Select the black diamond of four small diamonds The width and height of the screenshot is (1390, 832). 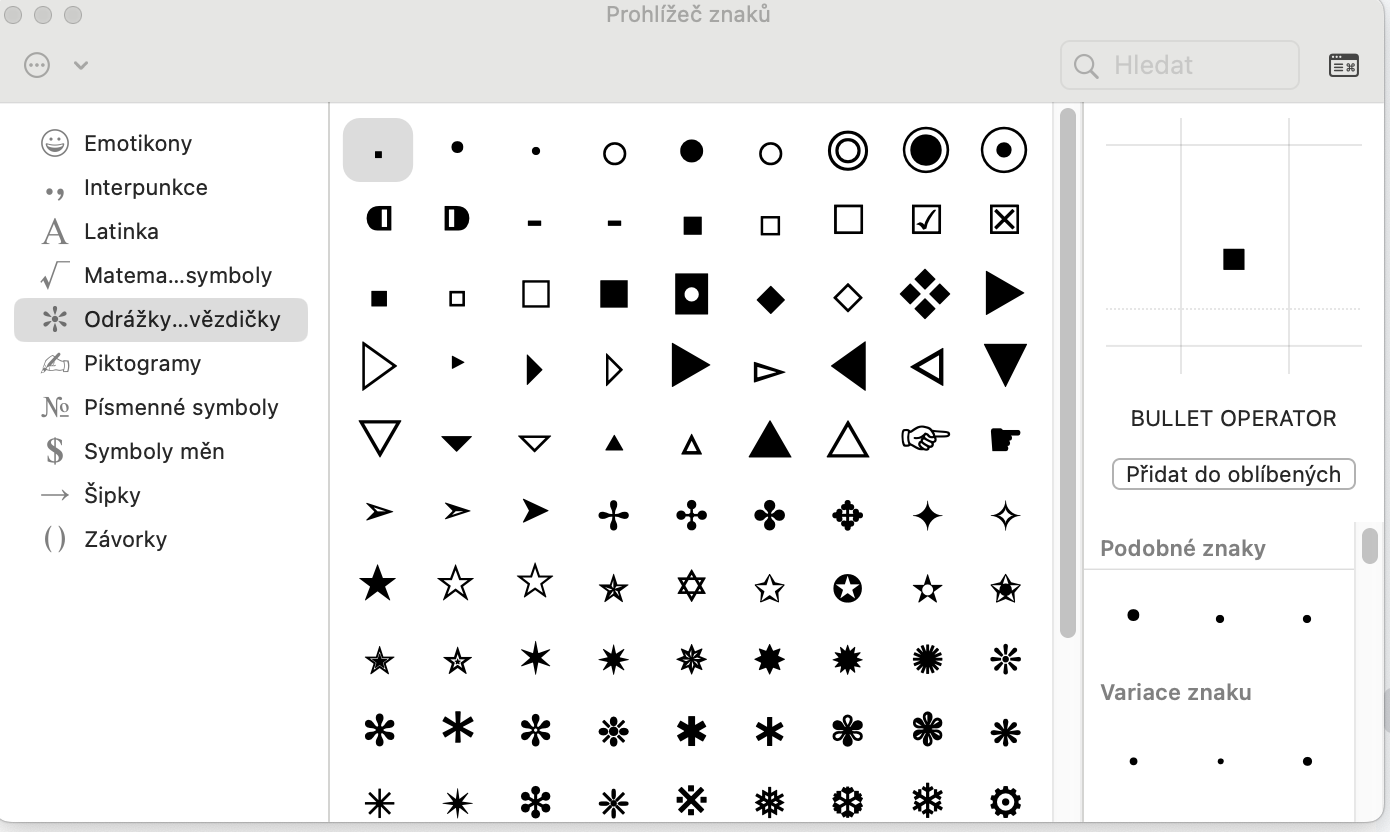coord(925,294)
